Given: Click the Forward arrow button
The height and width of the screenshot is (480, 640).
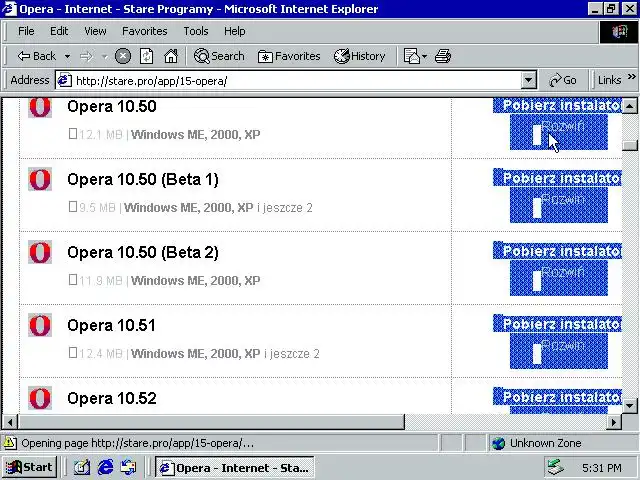Looking at the screenshot, I should pos(87,56).
